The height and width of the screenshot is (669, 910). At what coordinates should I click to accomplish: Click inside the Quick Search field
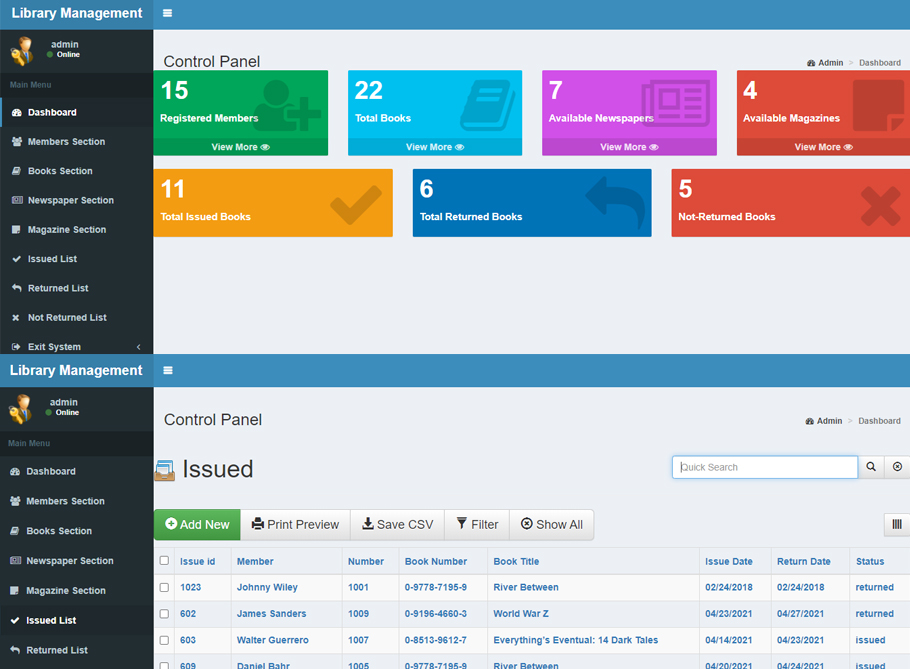(764, 467)
